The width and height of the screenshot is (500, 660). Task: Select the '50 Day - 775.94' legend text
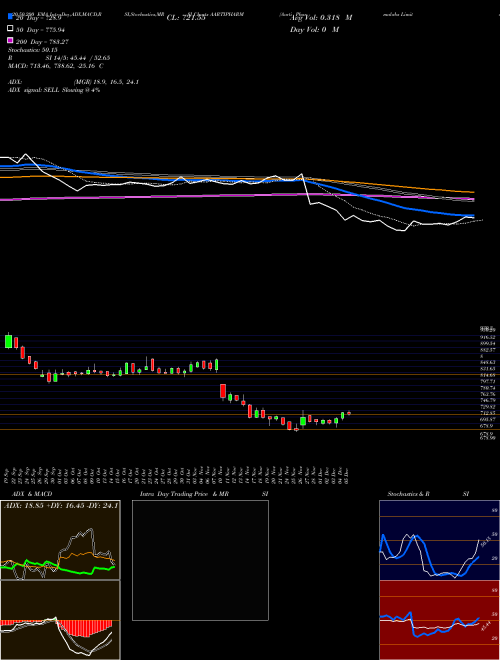click(x=40, y=30)
